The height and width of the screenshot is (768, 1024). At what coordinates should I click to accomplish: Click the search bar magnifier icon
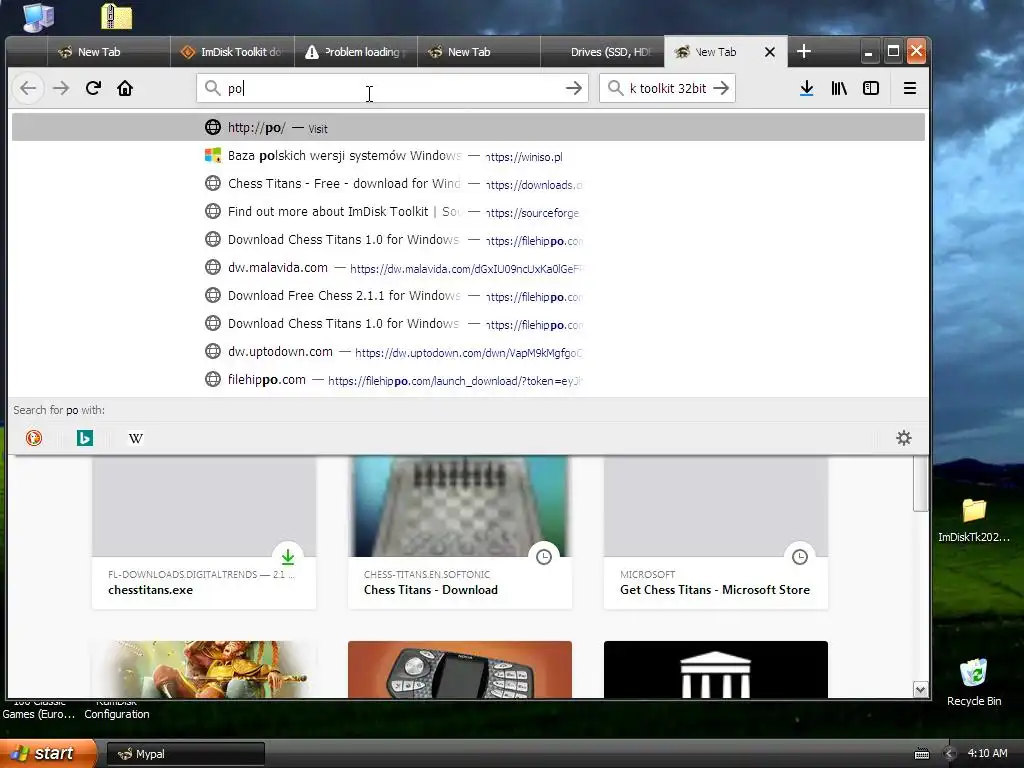615,88
